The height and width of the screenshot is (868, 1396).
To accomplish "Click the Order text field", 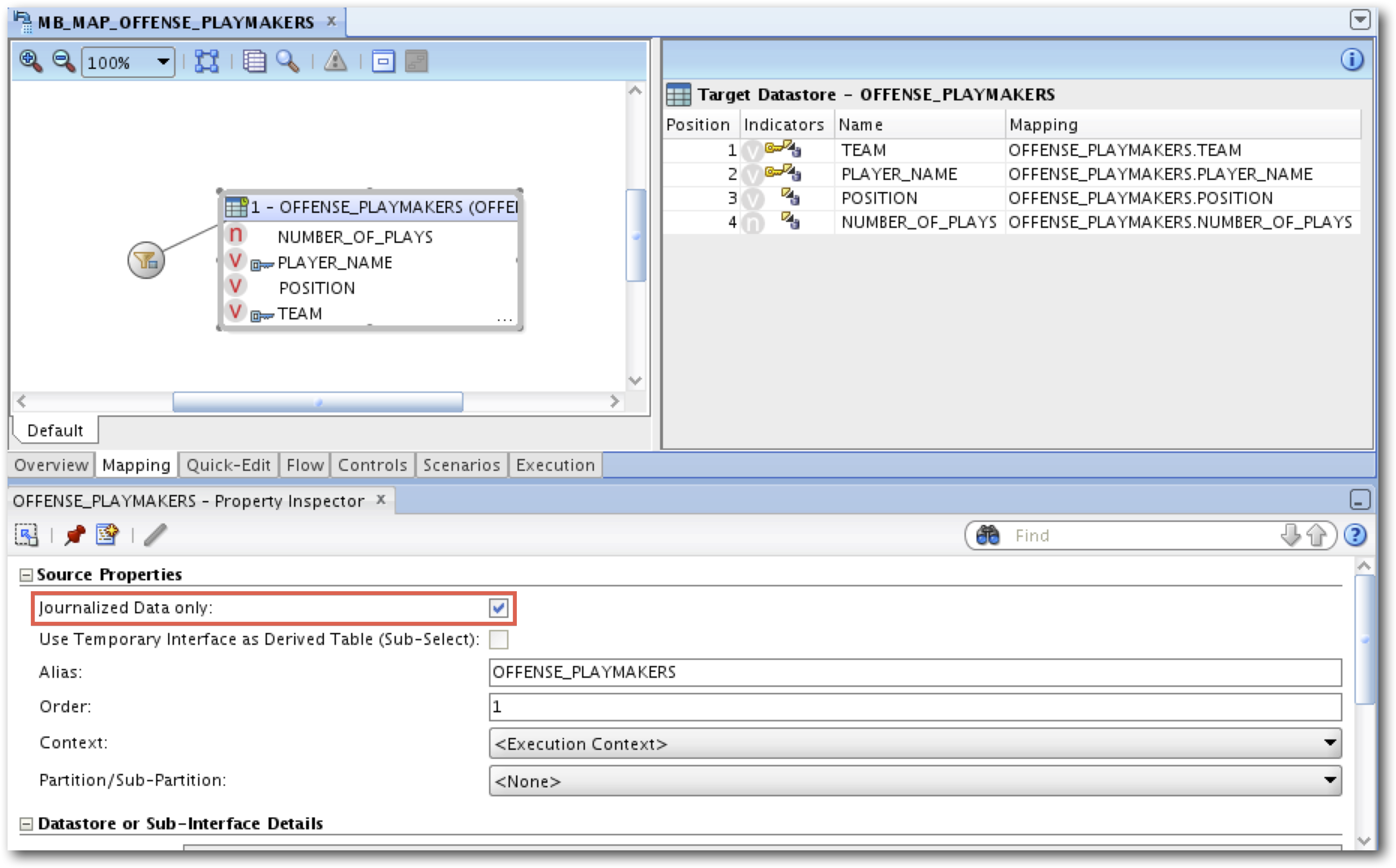I will click(915, 707).
